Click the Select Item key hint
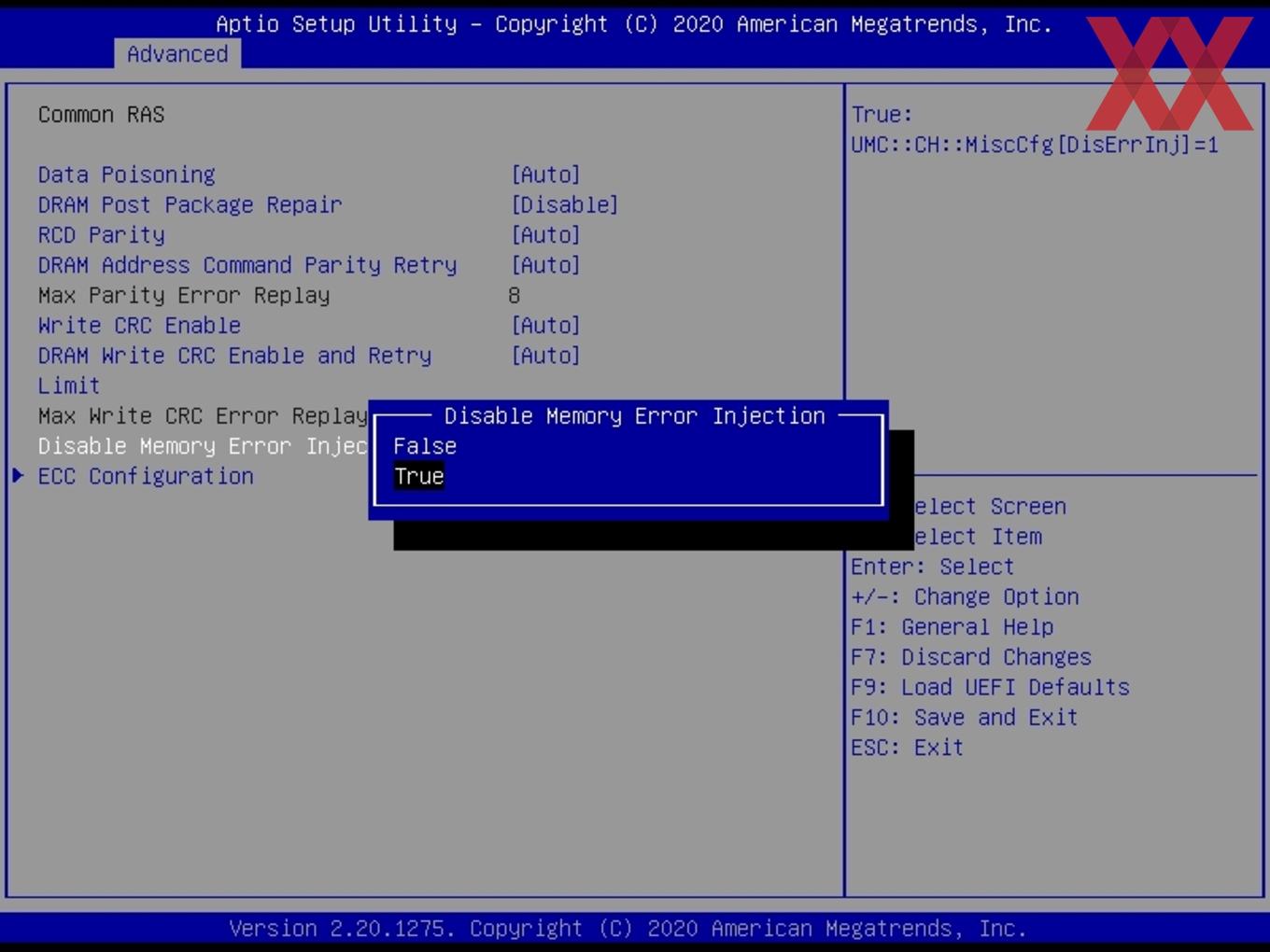Viewport: 1270px width, 952px height. [978, 537]
